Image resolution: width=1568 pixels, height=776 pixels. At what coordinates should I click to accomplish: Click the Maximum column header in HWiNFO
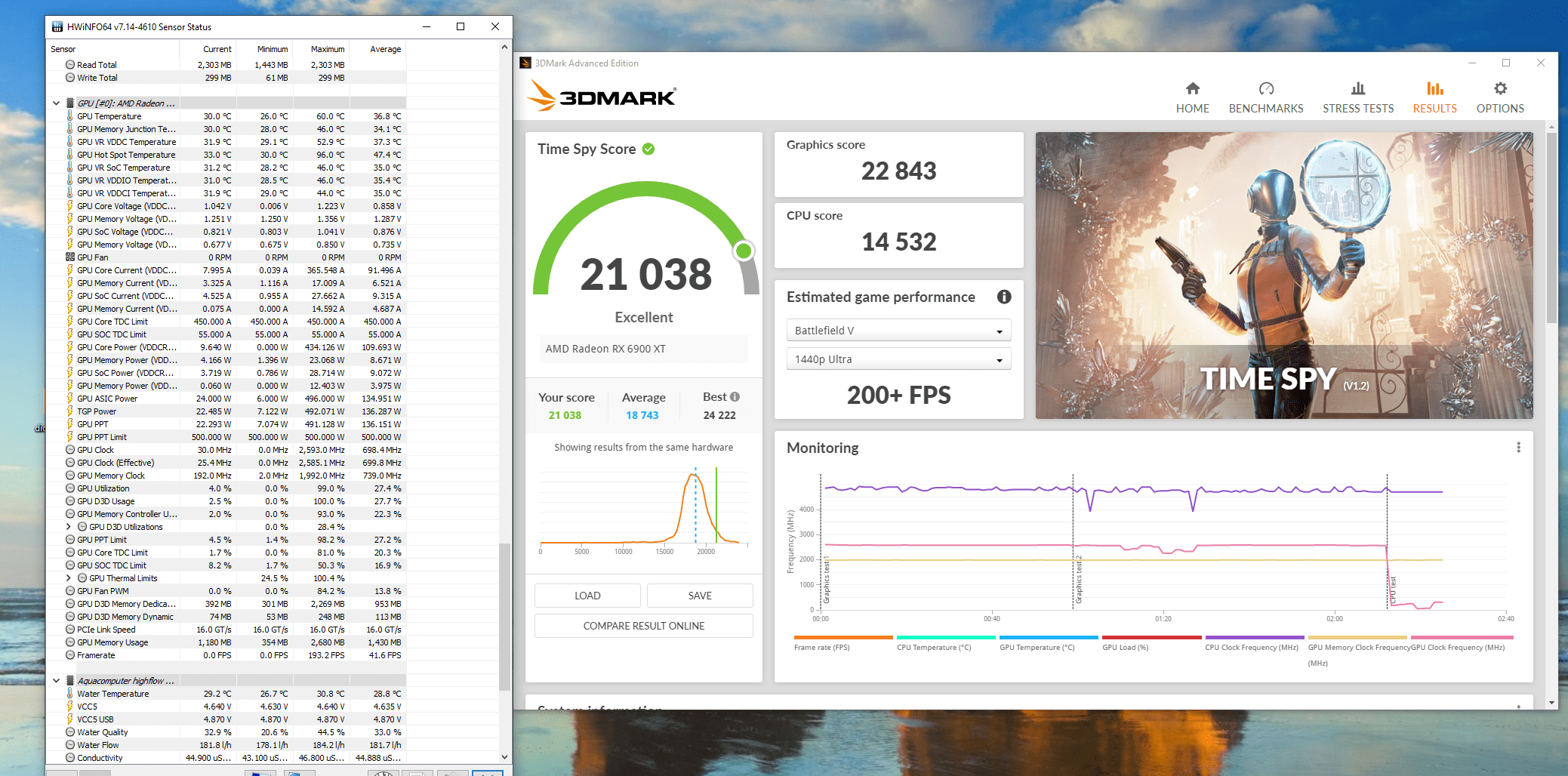click(x=321, y=49)
